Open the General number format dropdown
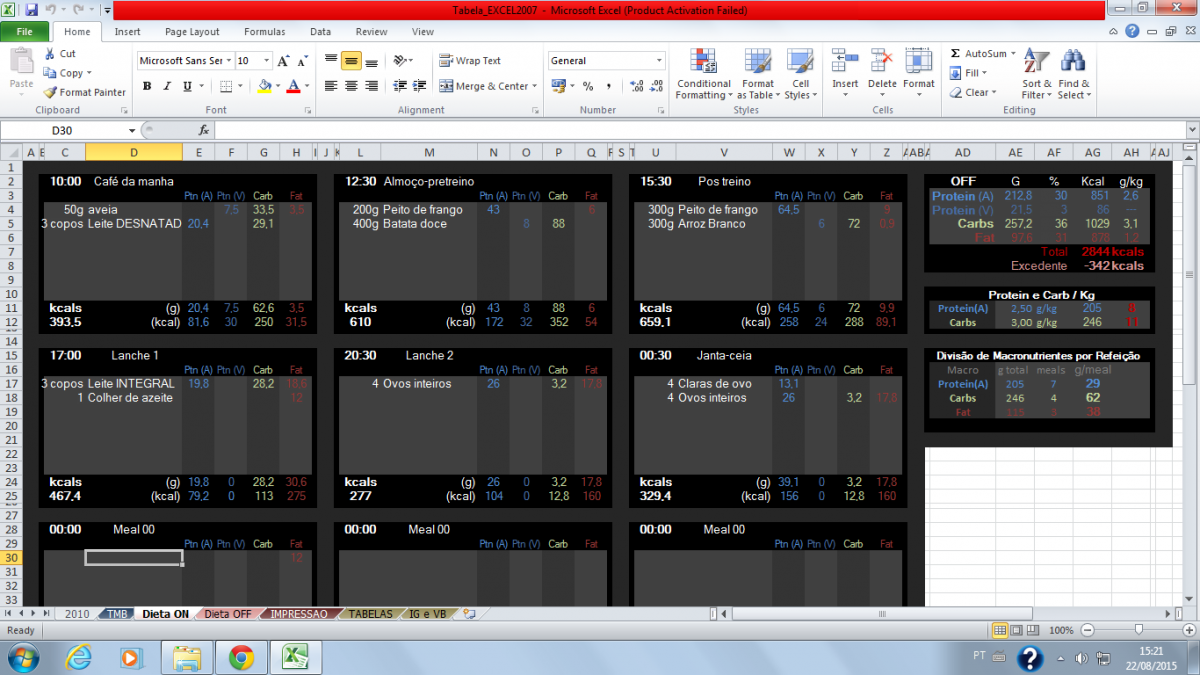This screenshot has width=1200, height=675. (x=658, y=61)
